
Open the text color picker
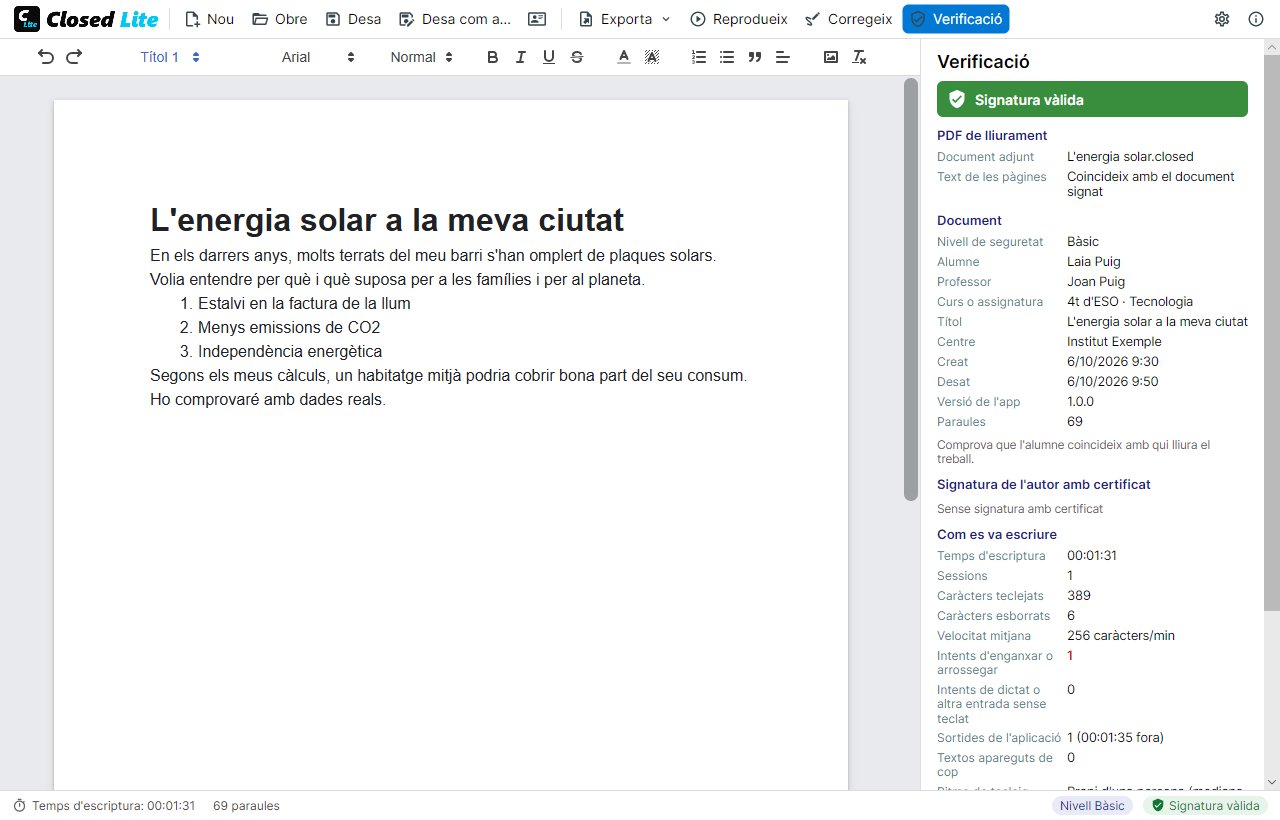624,57
